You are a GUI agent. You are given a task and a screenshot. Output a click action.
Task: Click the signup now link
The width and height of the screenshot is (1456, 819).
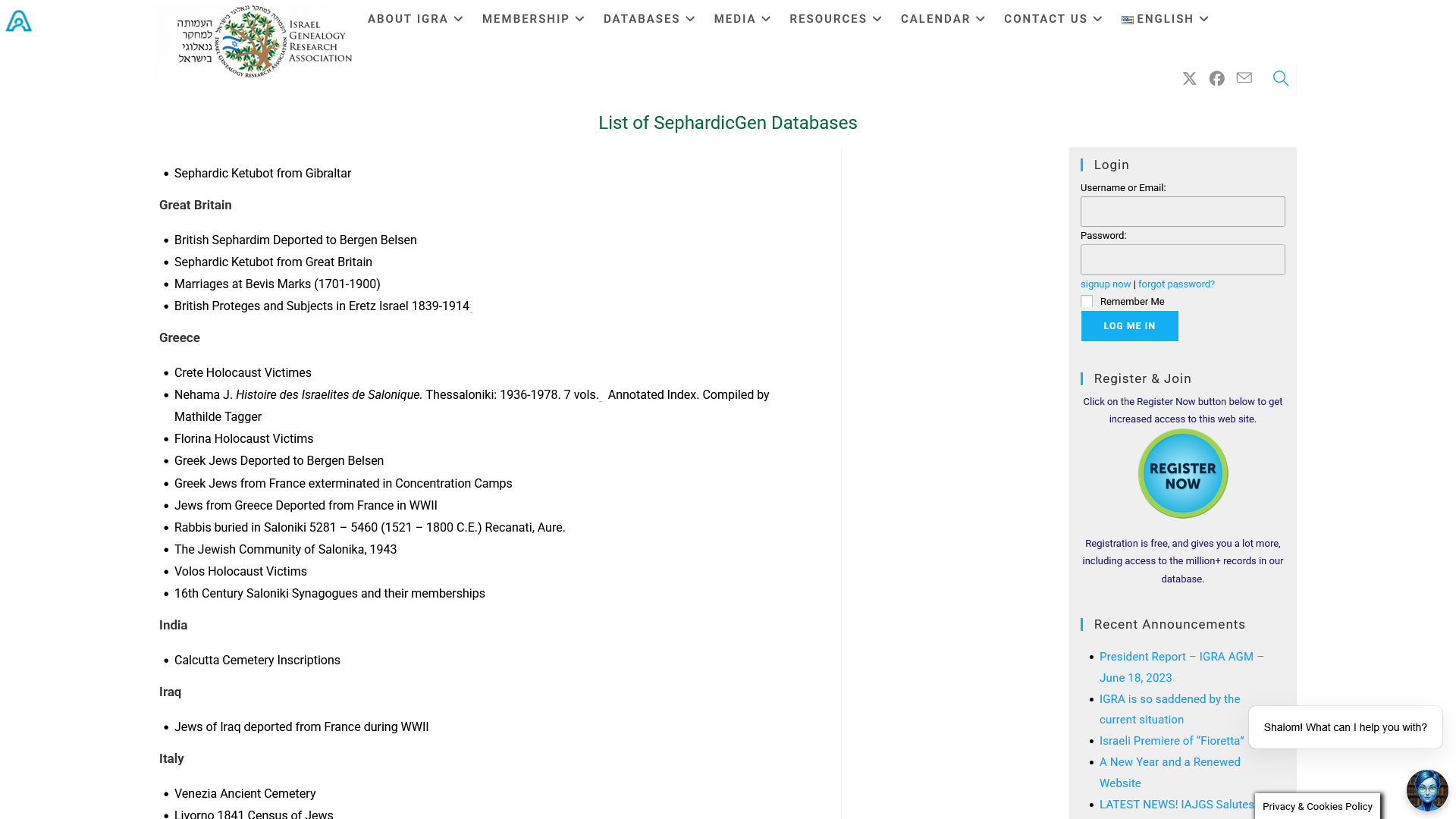[x=1105, y=284]
